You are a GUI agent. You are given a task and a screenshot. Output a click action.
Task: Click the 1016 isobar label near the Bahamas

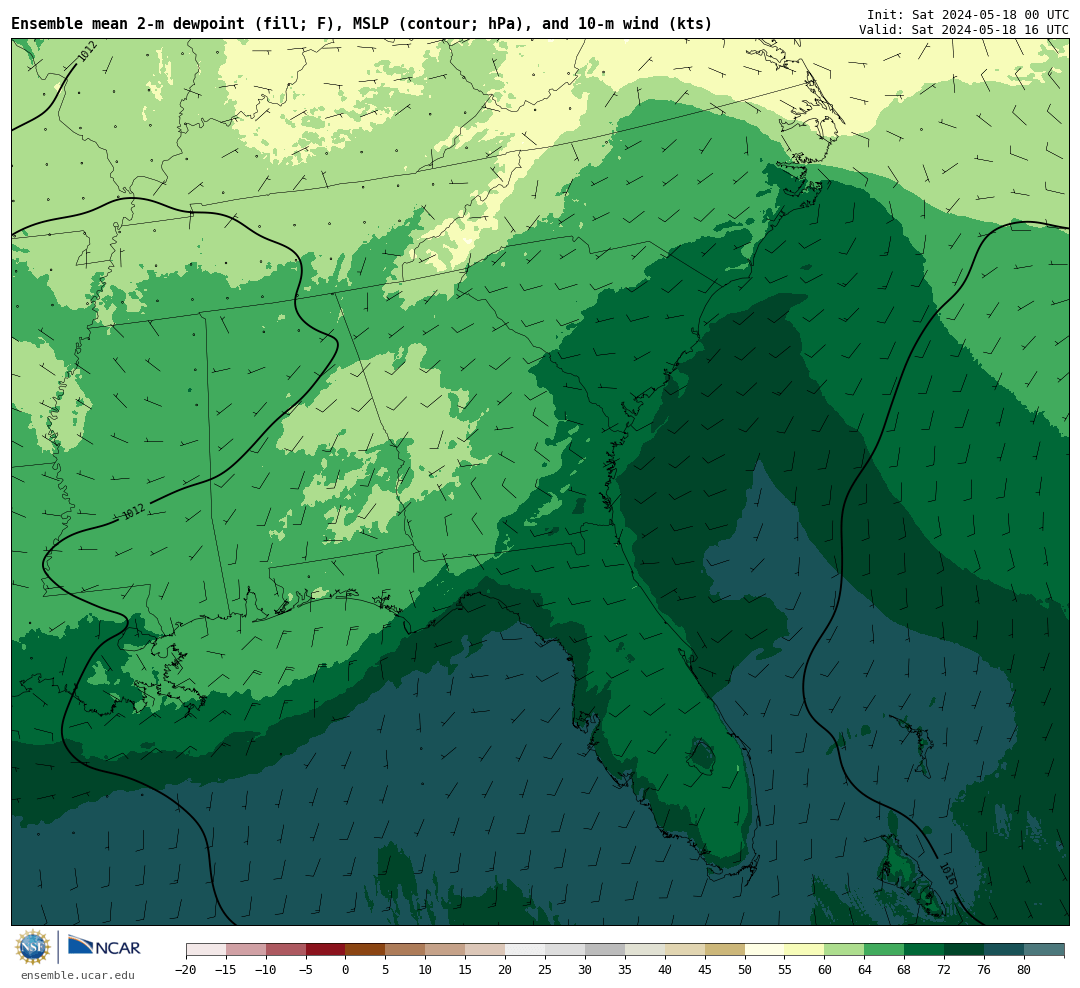(948, 874)
